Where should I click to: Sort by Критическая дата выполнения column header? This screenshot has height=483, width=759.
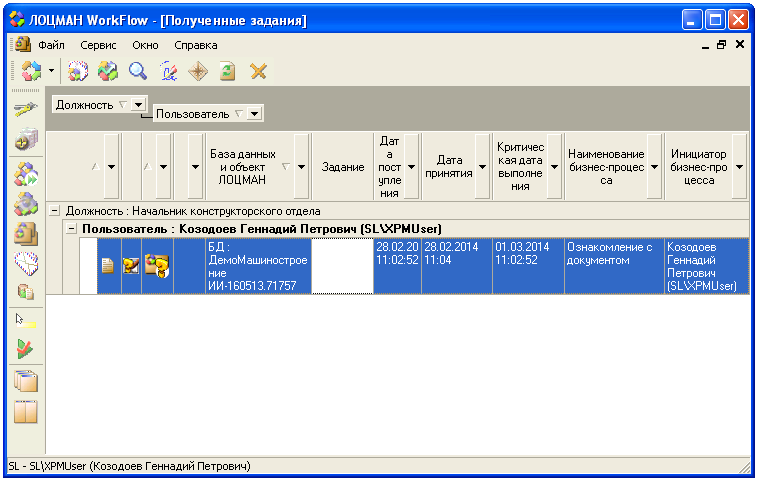point(520,167)
